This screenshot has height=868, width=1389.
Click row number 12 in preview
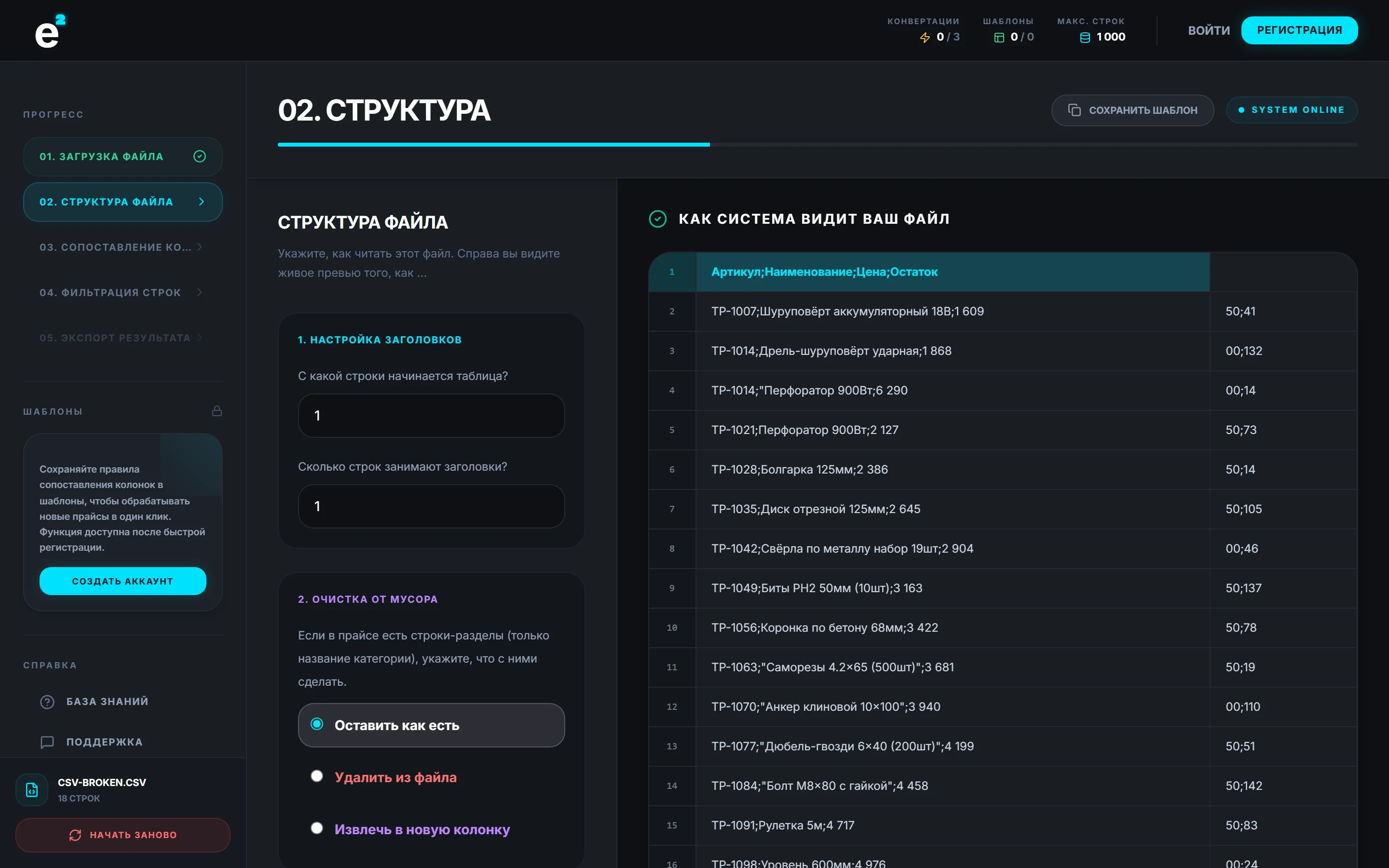671,706
